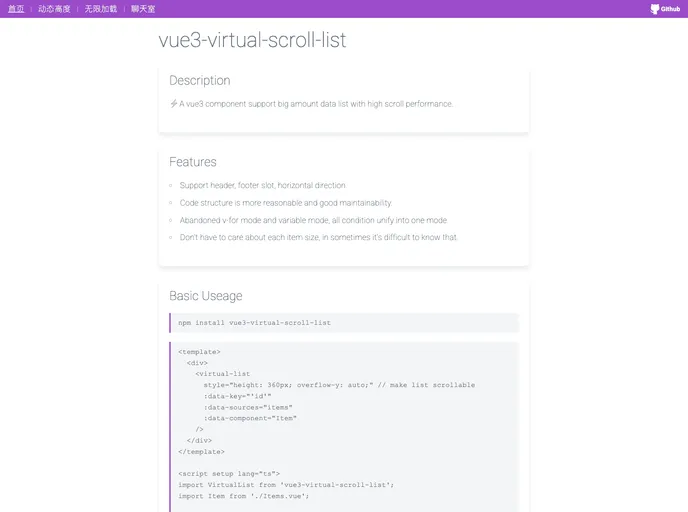Click the Abandoned v-for mode bullet text

pos(312,220)
